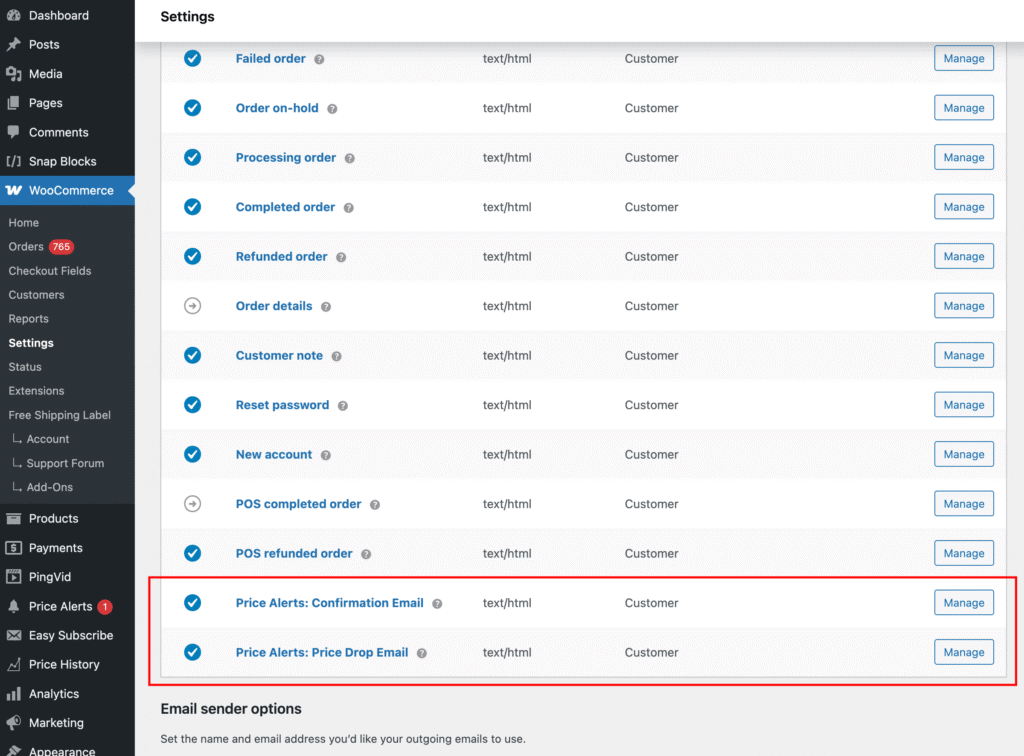Expand the Analytics sidebar menu
The width and height of the screenshot is (1024, 756).
pyautogui.click(x=53, y=694)
